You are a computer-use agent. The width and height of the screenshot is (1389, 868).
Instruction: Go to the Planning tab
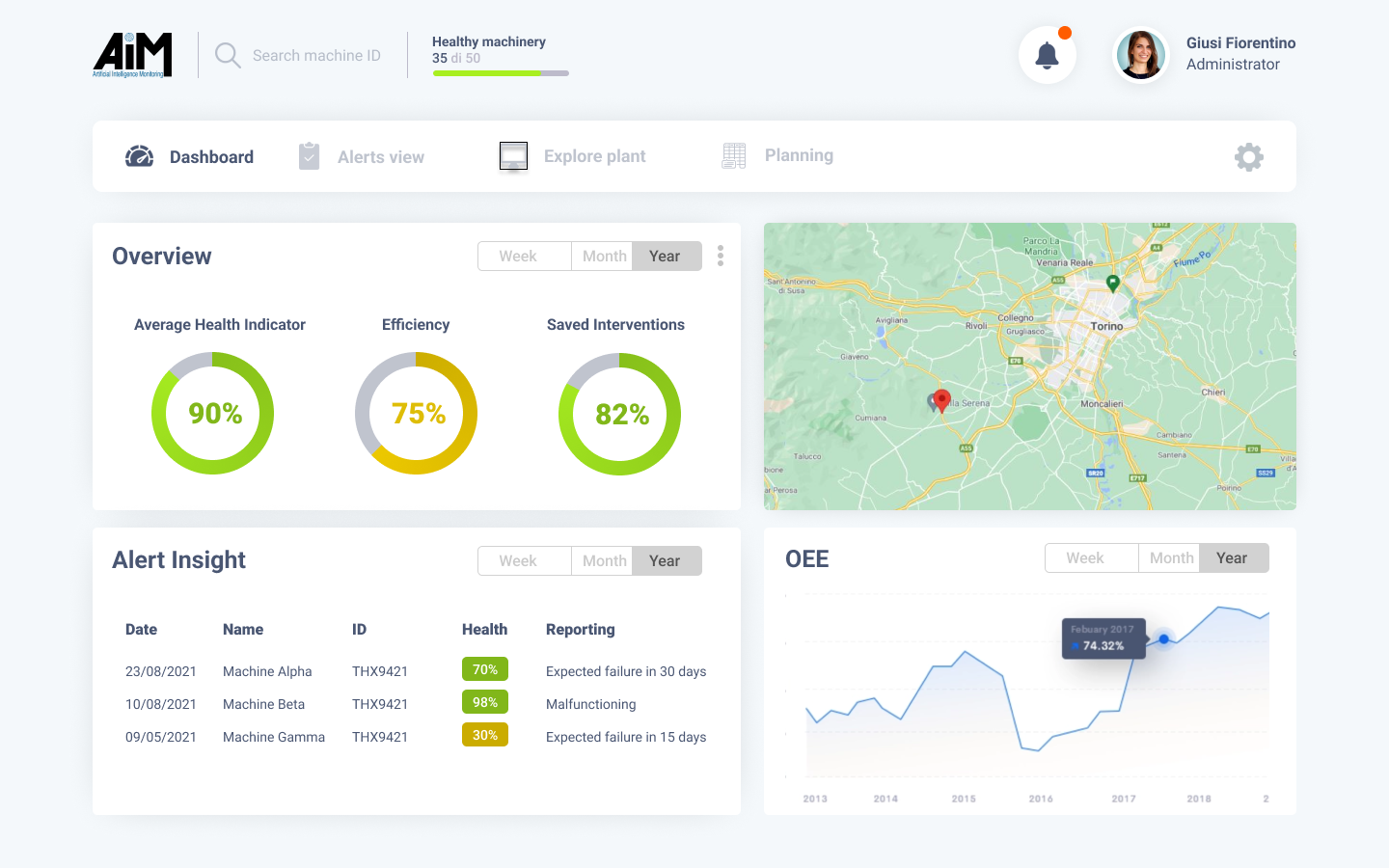799,155
